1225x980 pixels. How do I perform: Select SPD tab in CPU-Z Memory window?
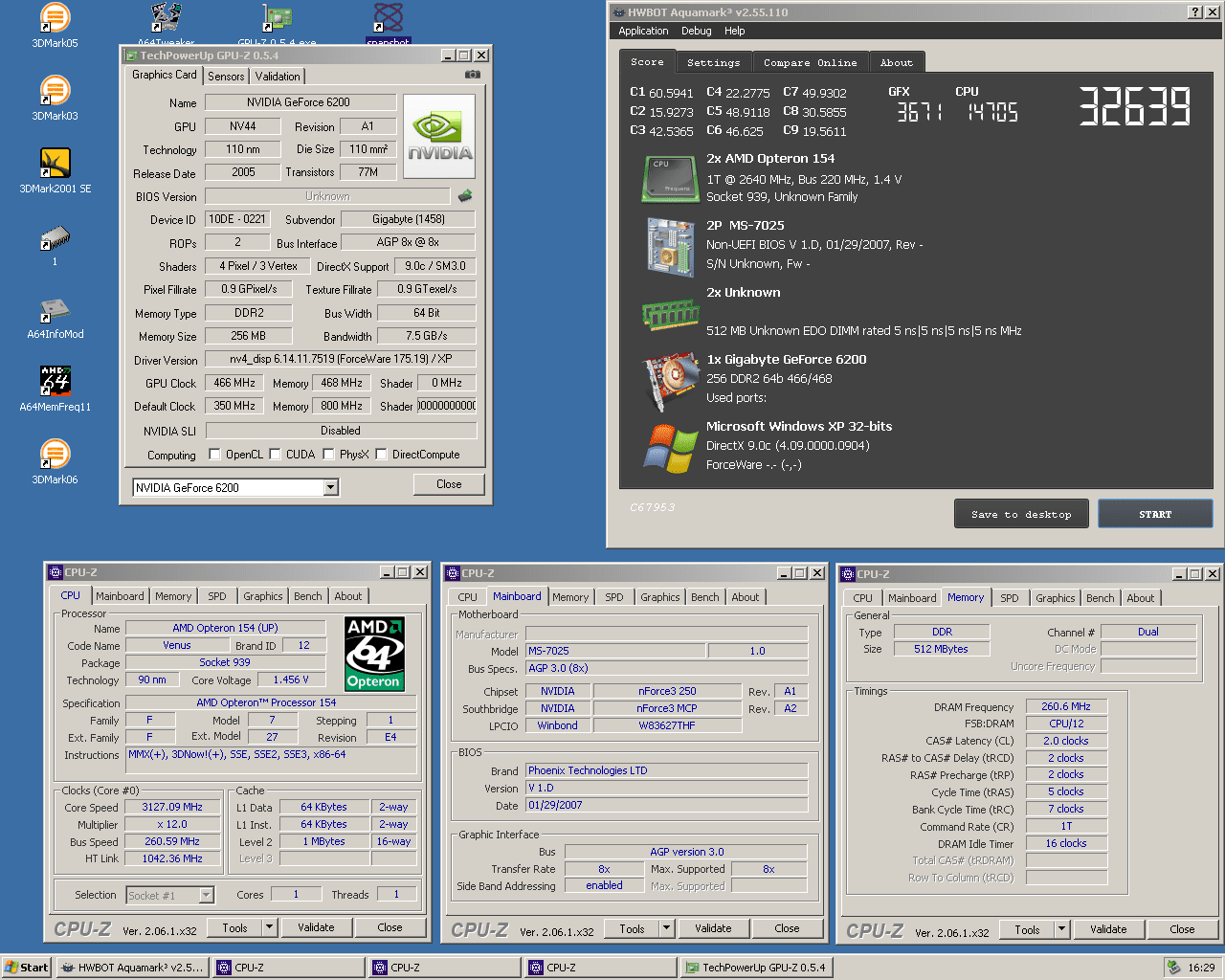1009,598
